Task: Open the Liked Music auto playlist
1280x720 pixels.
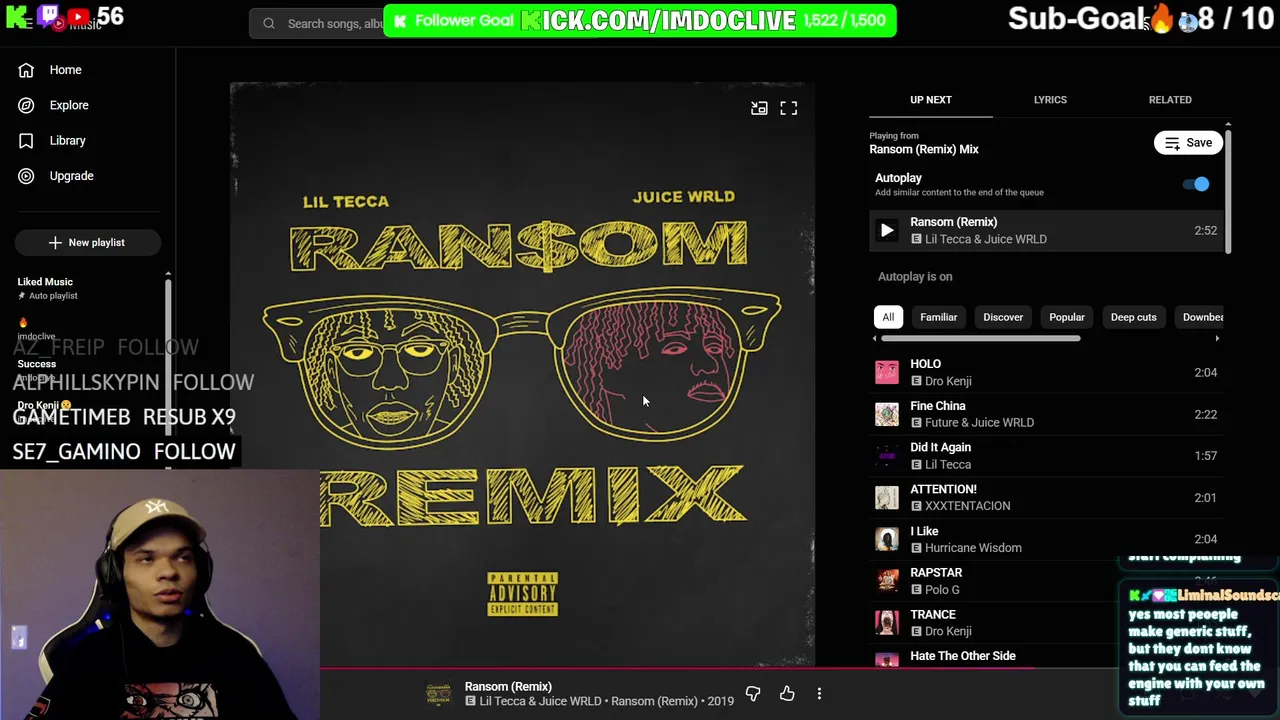Action: click(x=45, y=288)
